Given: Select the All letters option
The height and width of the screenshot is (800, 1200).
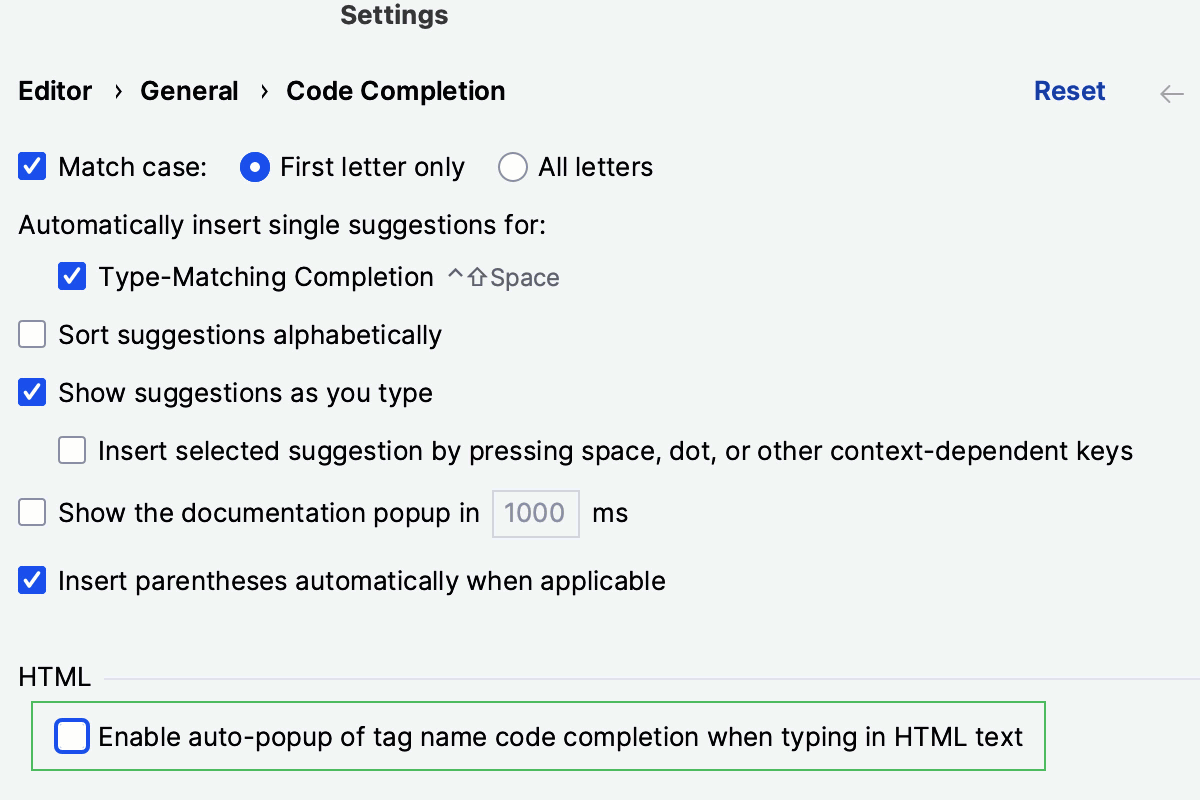Looking at the screenshot, I should tap(512, 167).
